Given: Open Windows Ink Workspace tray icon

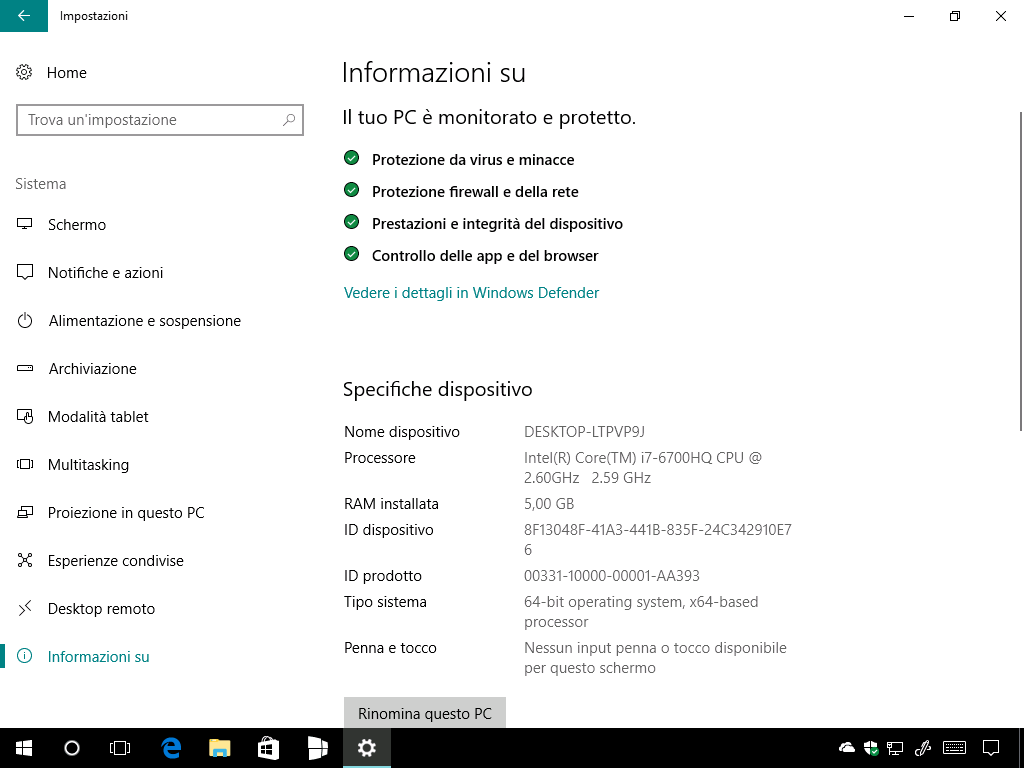Looking at the screenshot, I should pos(923,748).
